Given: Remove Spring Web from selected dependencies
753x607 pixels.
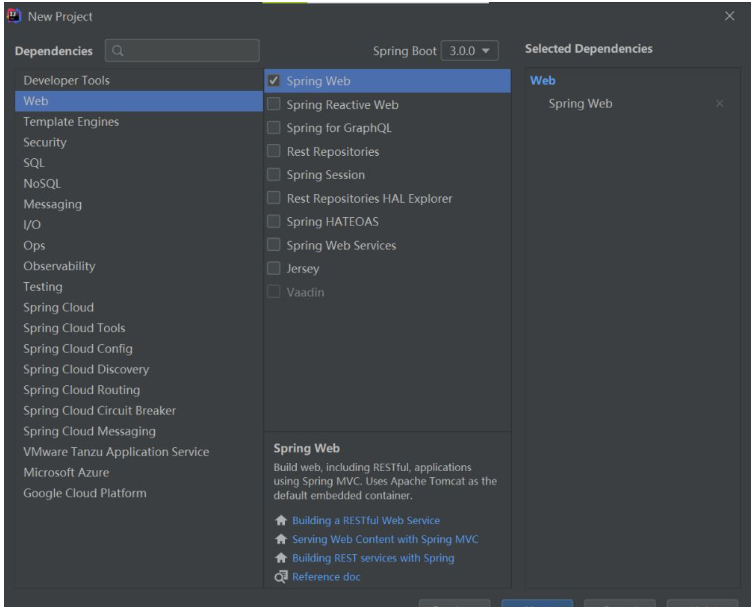Looking at the screenshot, I should 719,104.
